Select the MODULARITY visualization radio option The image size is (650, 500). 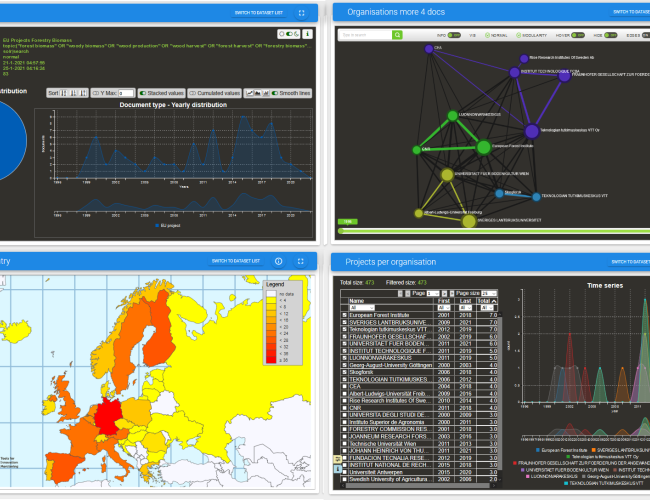tap(519, 35)
